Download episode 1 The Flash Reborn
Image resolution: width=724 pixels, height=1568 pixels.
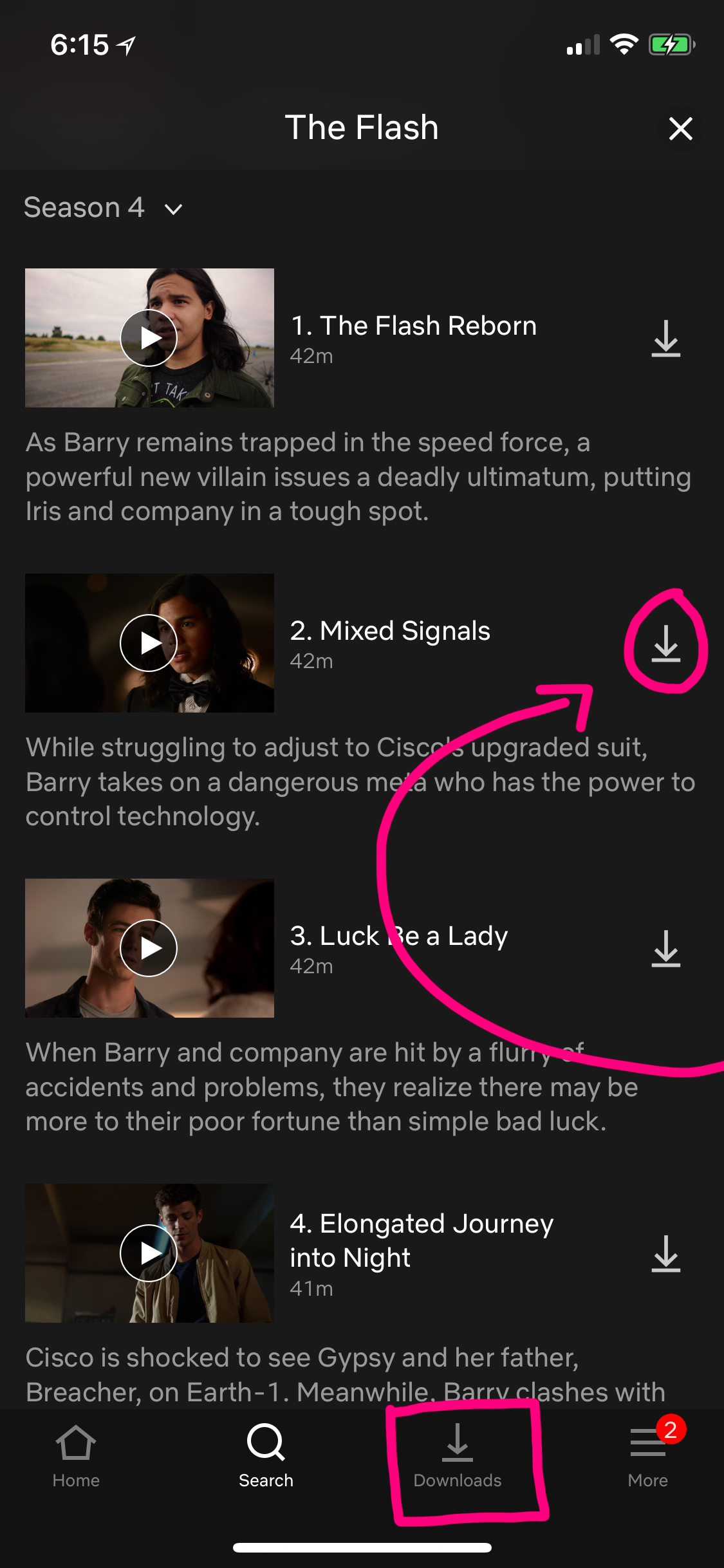click(x=665, y=339)
